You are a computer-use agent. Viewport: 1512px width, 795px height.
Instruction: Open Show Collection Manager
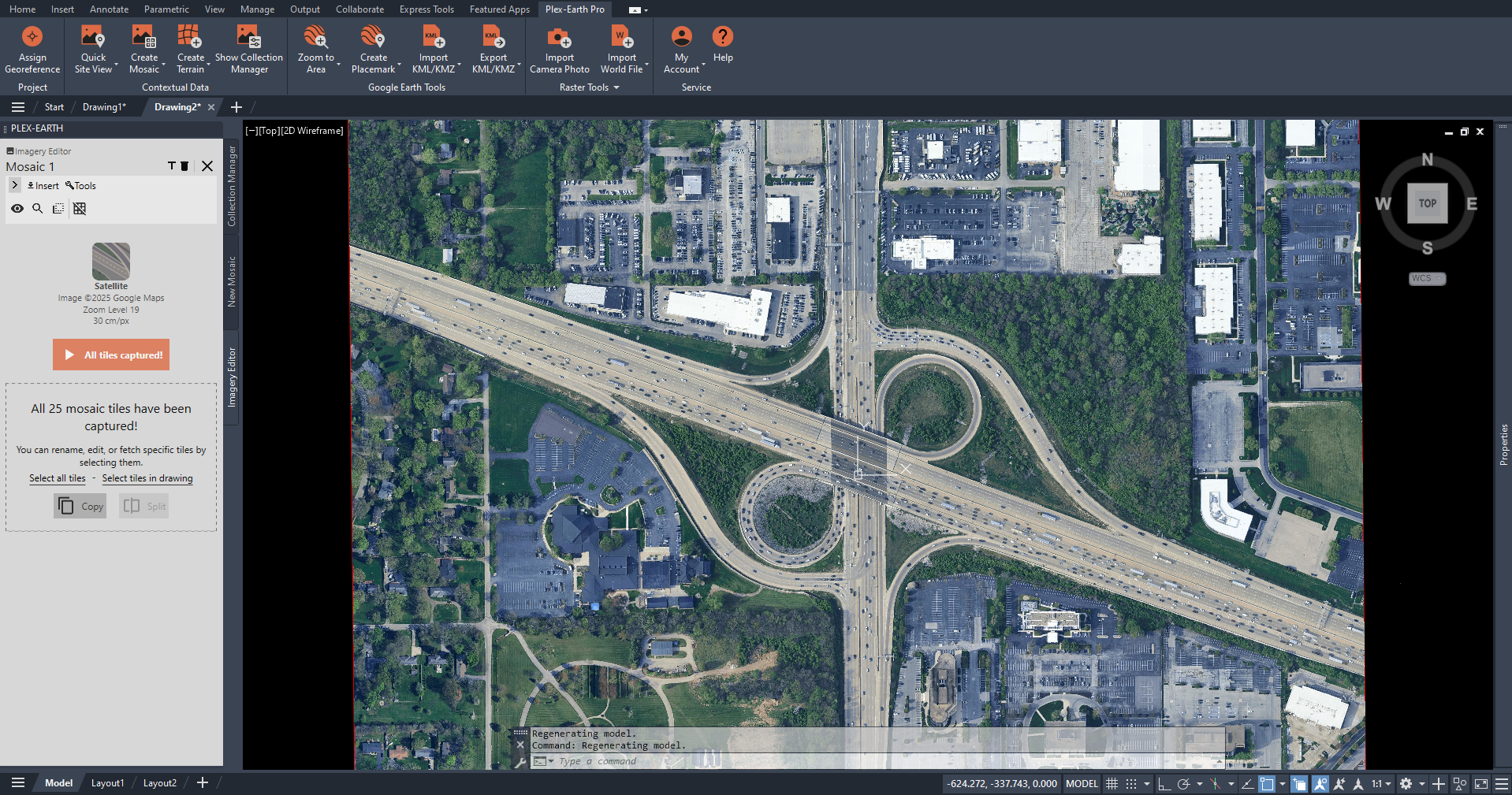point(249,50)
